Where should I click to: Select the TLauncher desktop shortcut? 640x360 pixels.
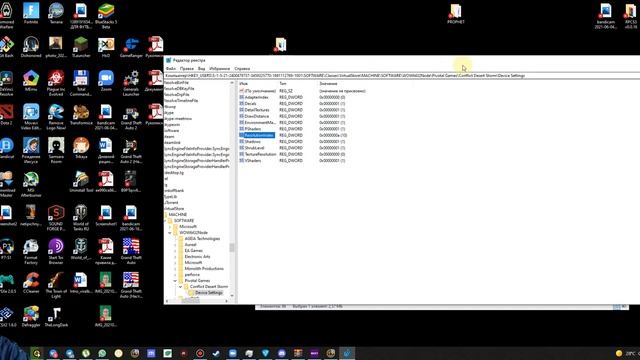(81, 47)
